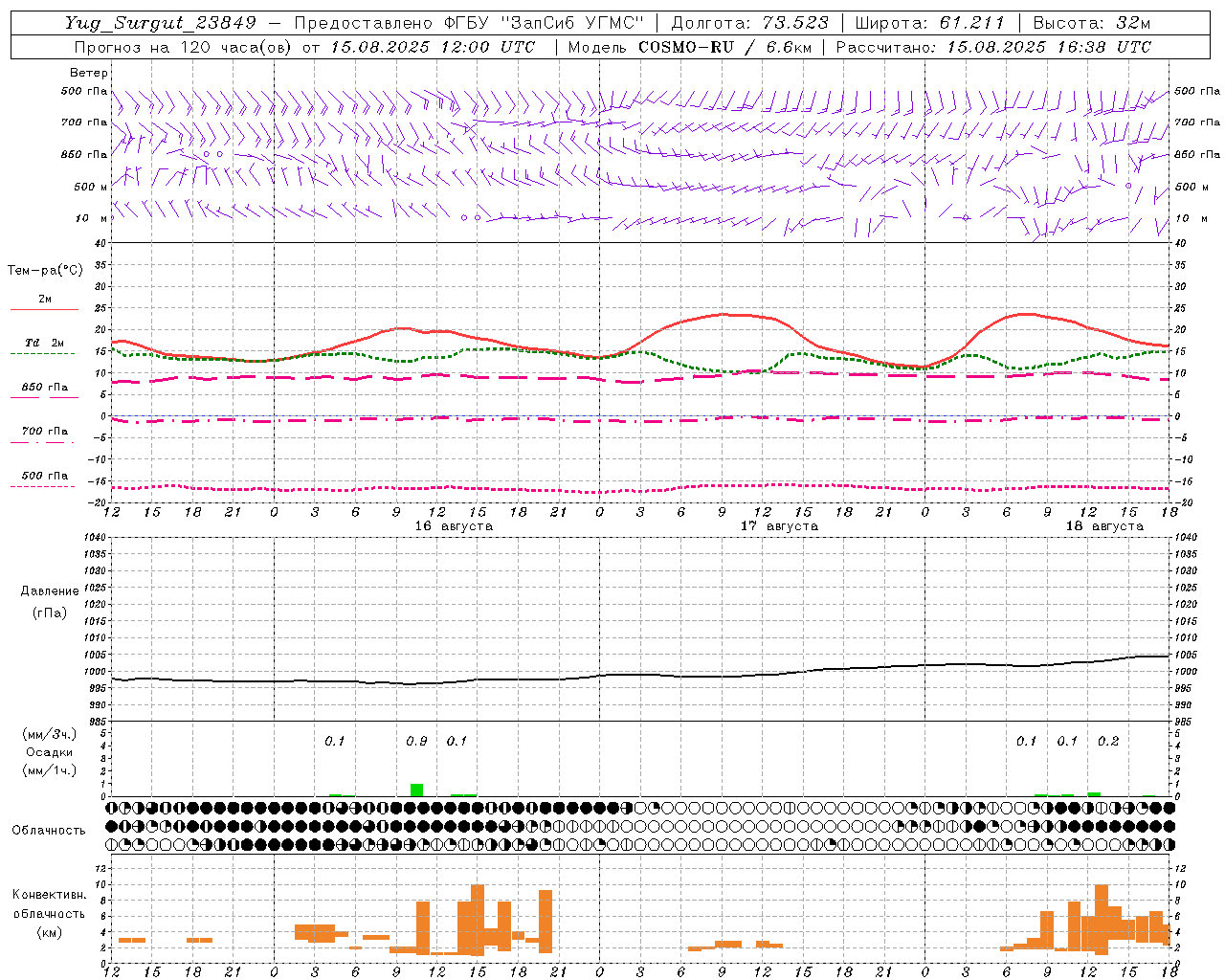Click the date label 17 августа

click(779, 526)
